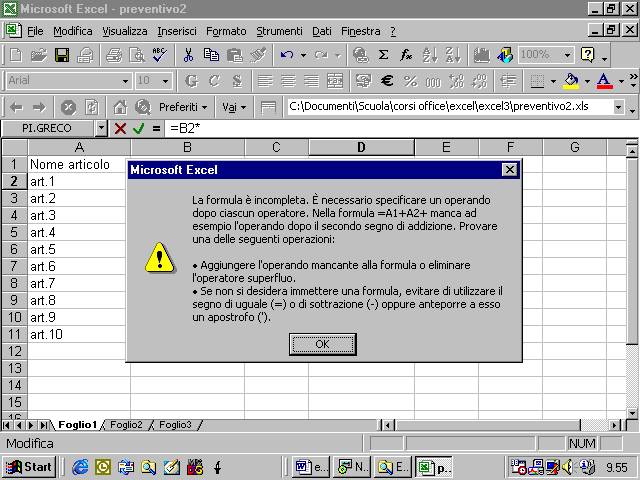The height and width of the screenshot is (480, 640).
Task: Click OK in the error dialog
Action: [322, 344]
